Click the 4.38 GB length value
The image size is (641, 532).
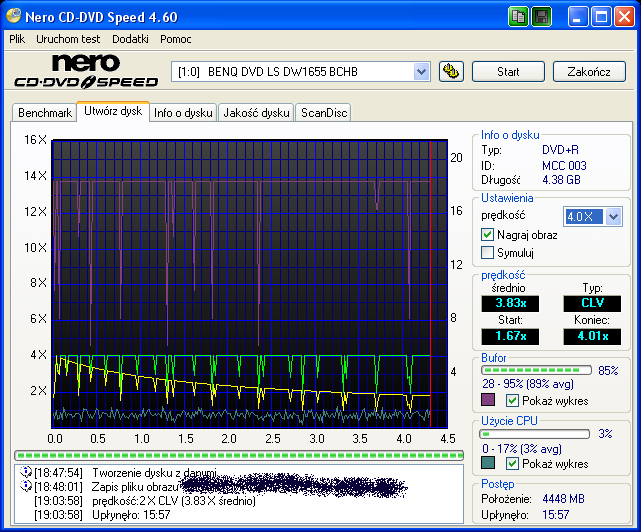[x=561, y=180]
